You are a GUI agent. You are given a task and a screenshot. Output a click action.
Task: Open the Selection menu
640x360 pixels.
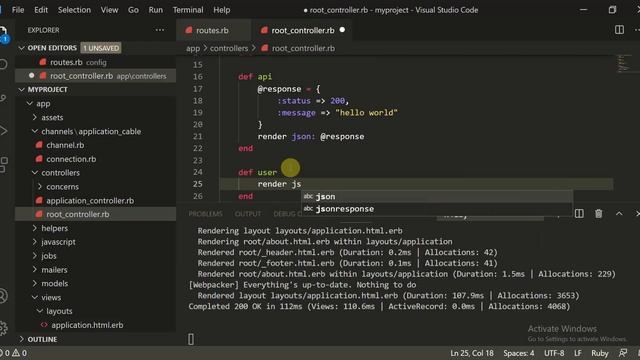click(x=74, y=10)
